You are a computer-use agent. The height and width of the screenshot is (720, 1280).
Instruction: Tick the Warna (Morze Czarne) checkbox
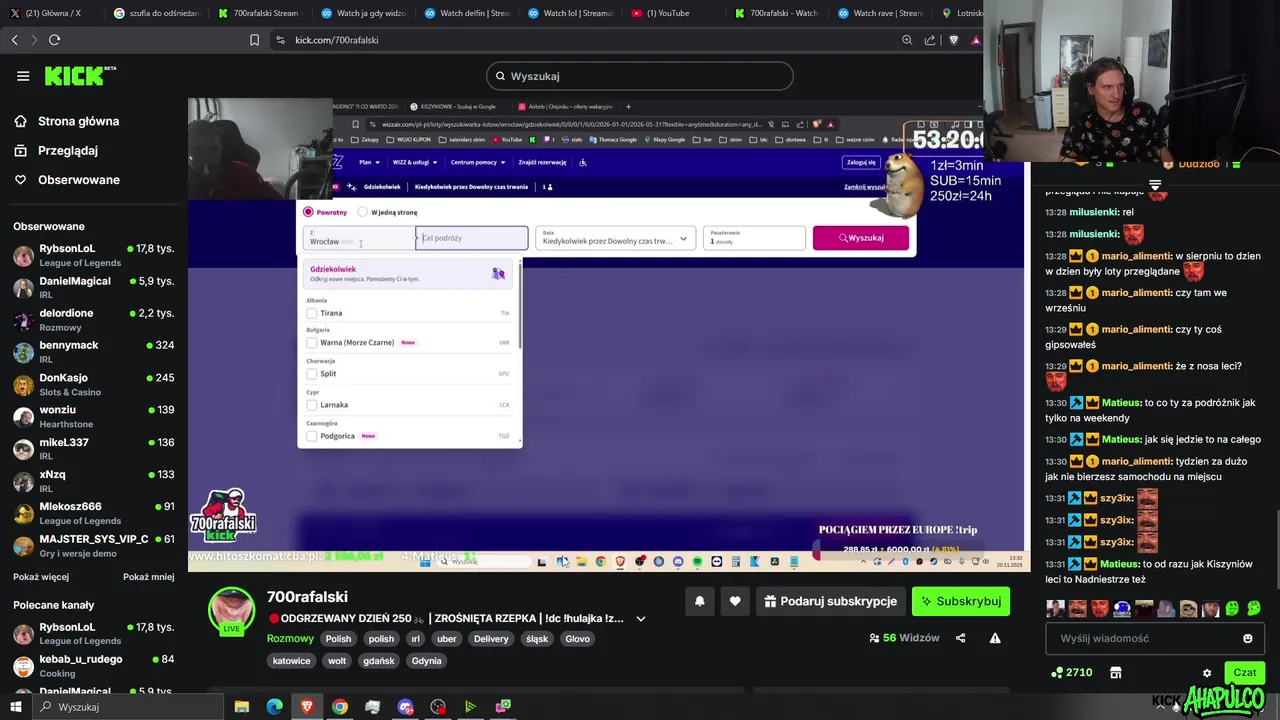tap(312, 343)
